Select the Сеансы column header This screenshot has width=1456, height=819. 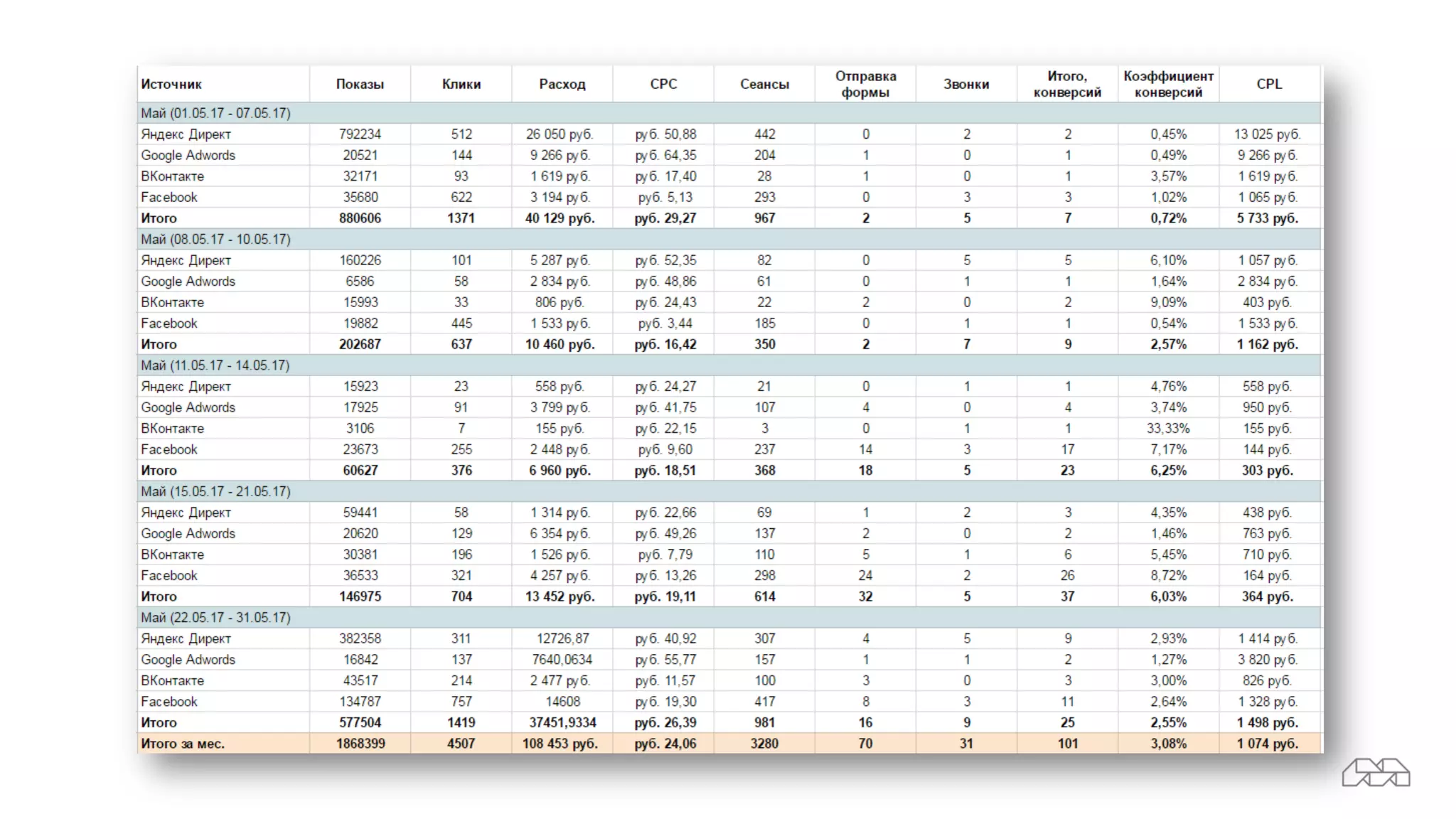tap(764, 84)
